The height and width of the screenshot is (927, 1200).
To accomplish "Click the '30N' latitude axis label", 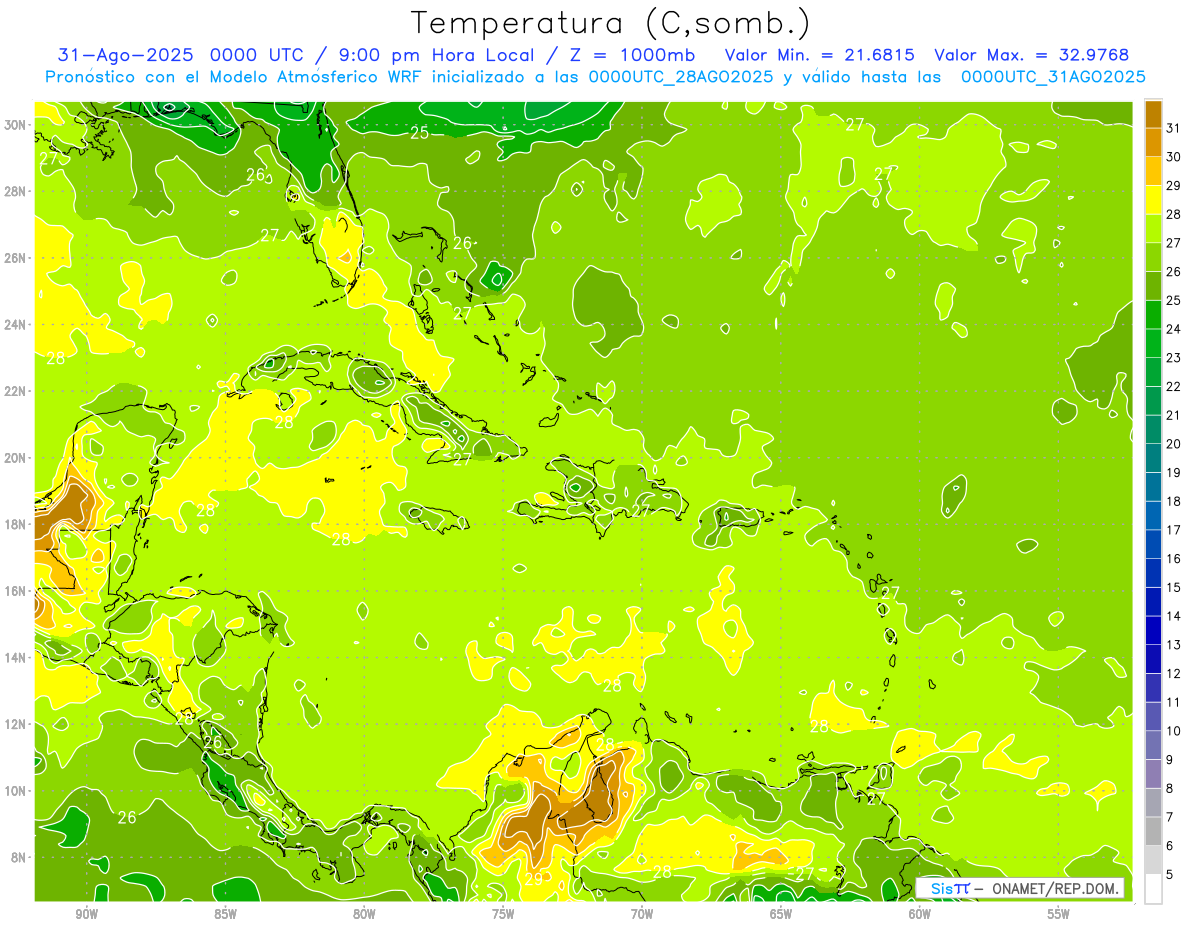I will tap(16, 125).
